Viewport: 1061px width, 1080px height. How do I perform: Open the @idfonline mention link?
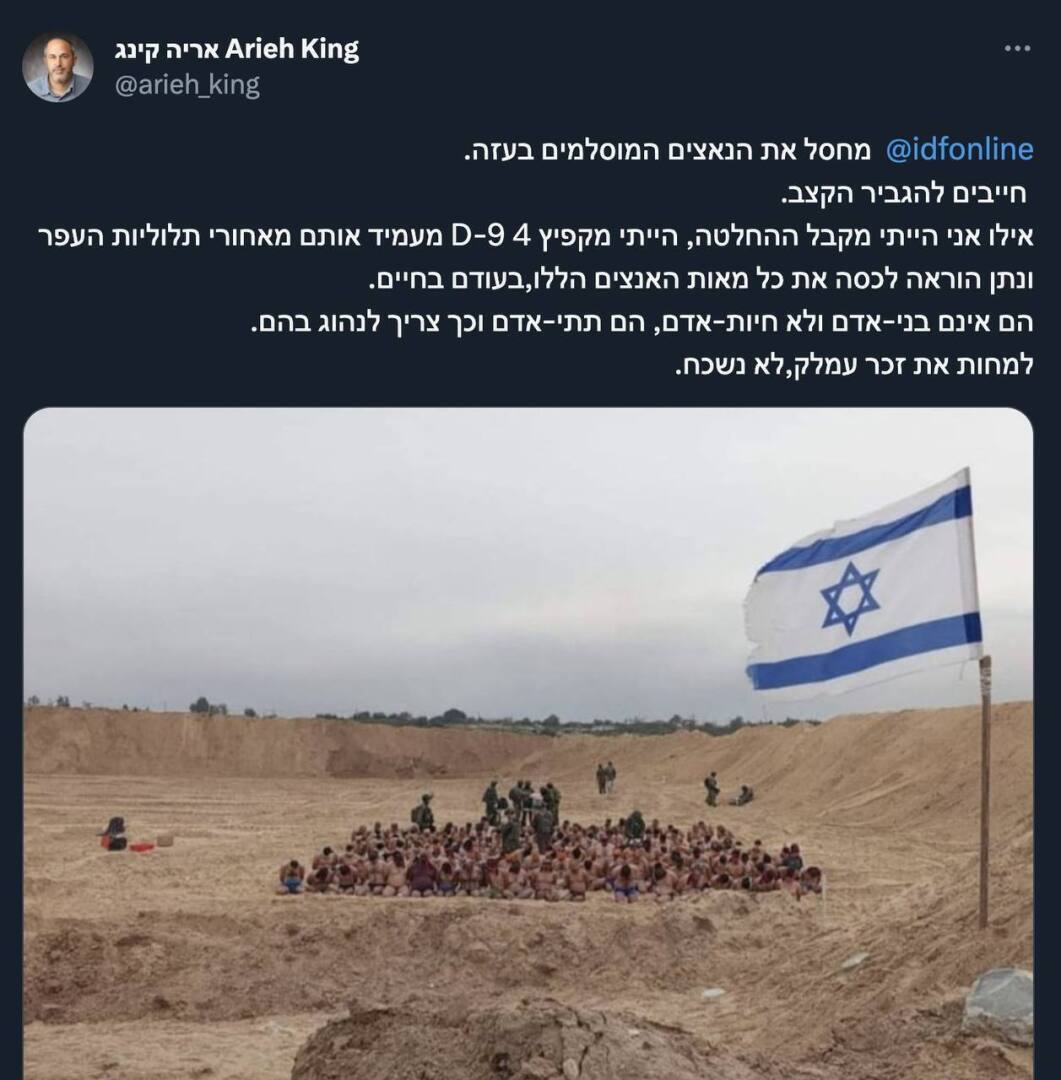point(959,149)
